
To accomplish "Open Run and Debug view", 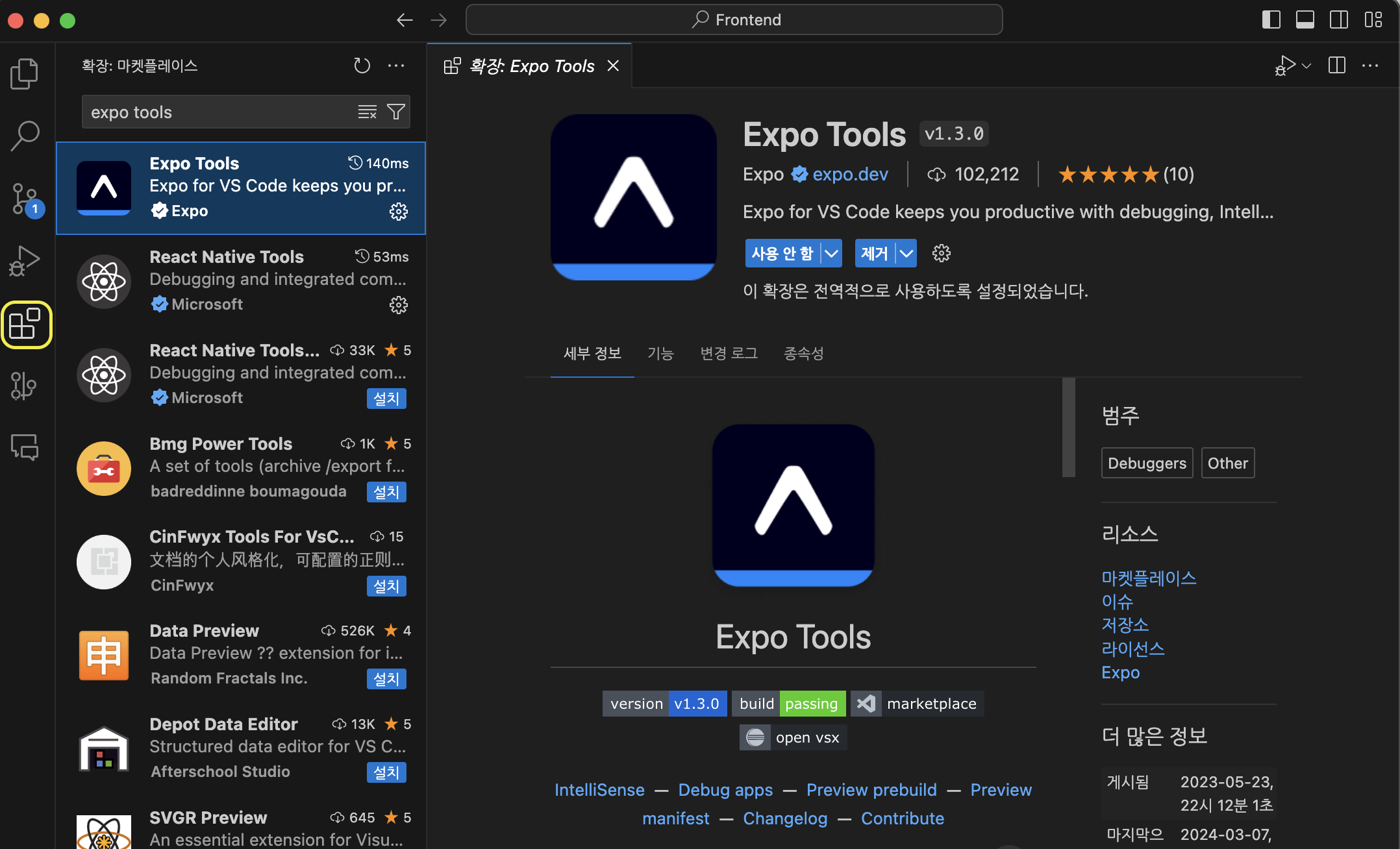I will click(x=25, y=261).
